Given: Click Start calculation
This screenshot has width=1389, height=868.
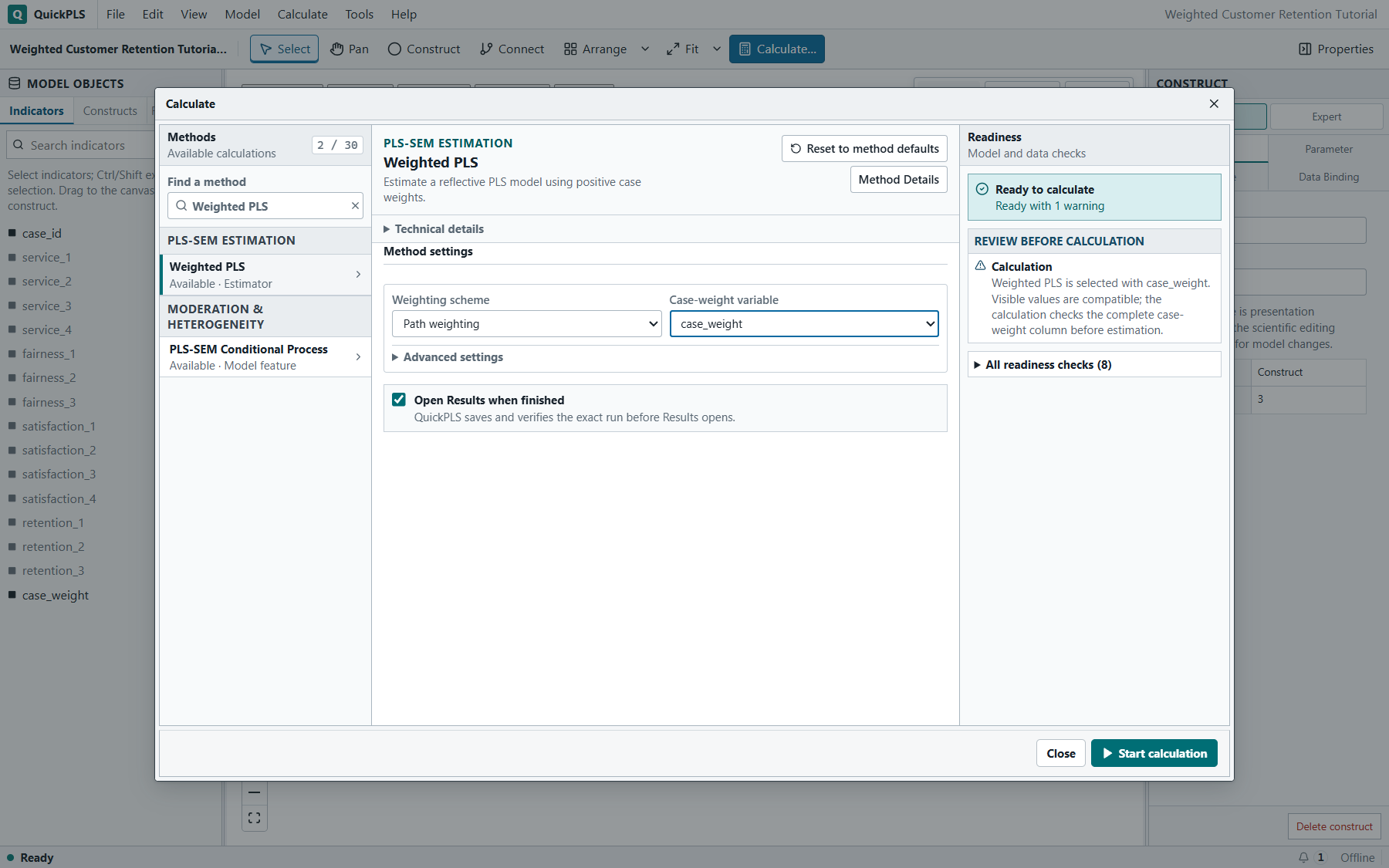Looking at the screenshot, I should point(1154,754).
